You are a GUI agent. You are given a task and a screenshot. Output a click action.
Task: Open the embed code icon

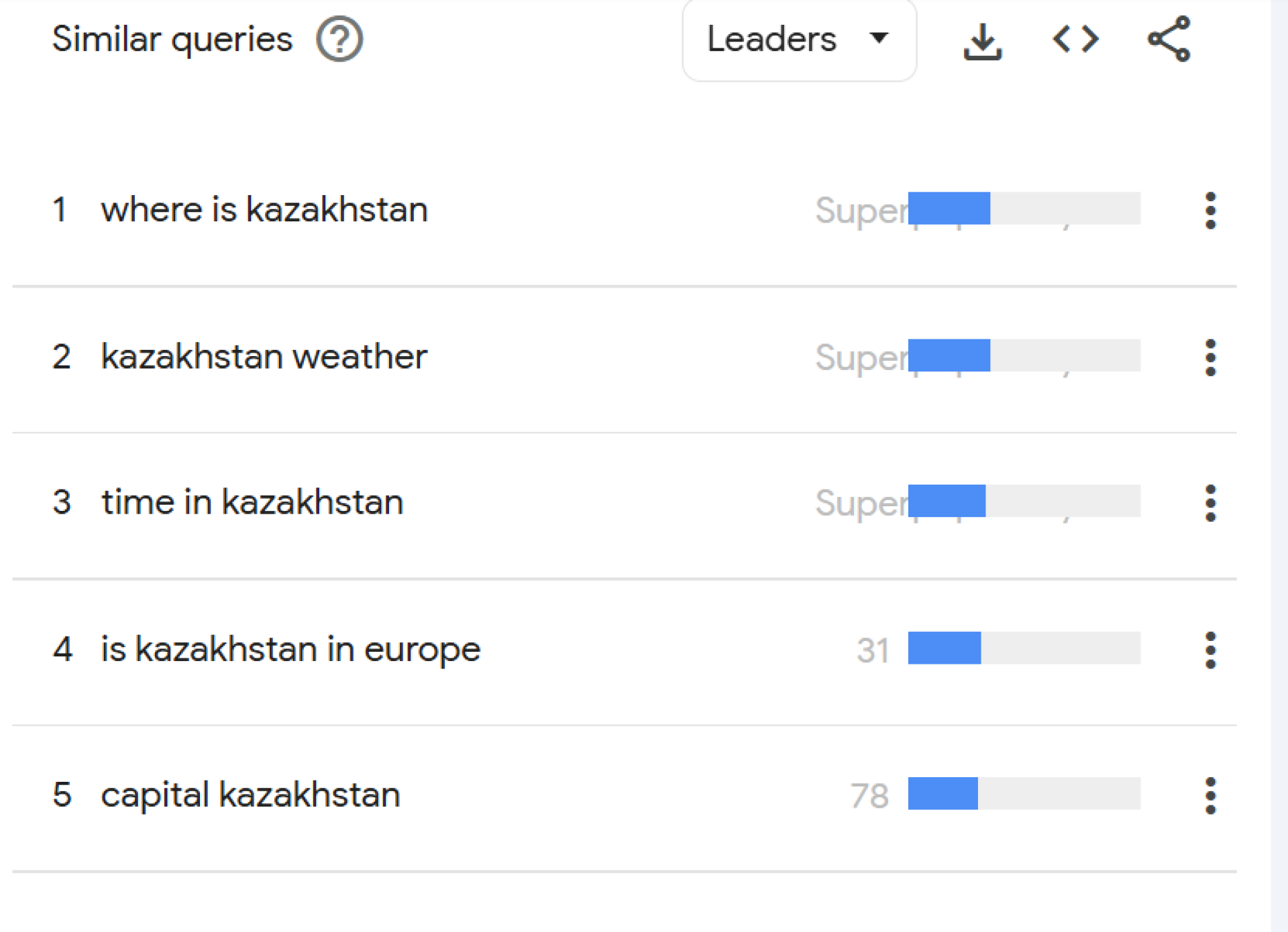(x=1075, y=39)
